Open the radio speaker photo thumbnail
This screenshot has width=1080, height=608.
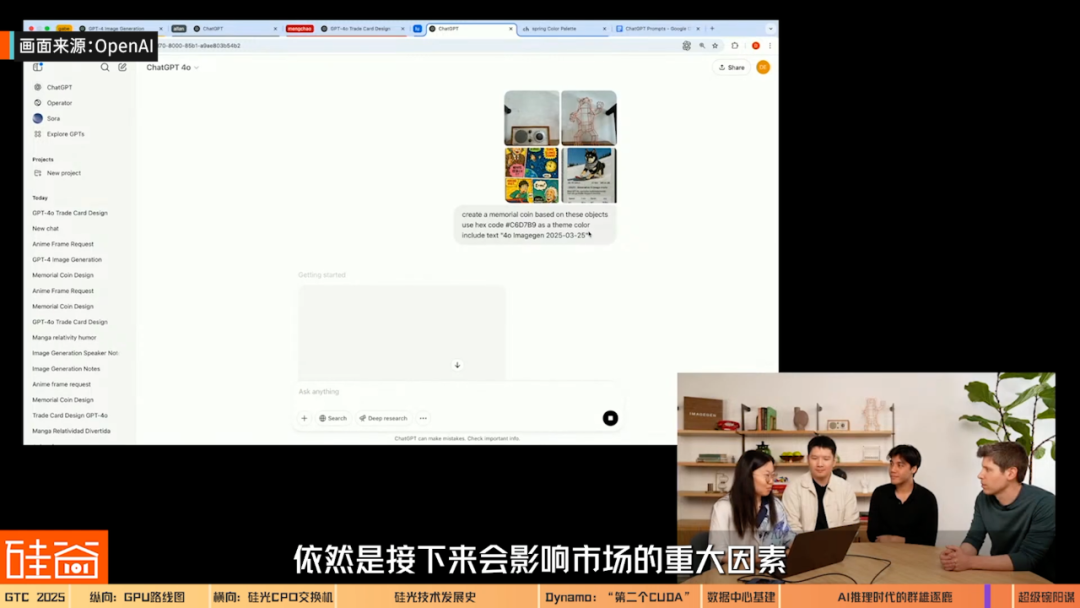coord(531,118)
